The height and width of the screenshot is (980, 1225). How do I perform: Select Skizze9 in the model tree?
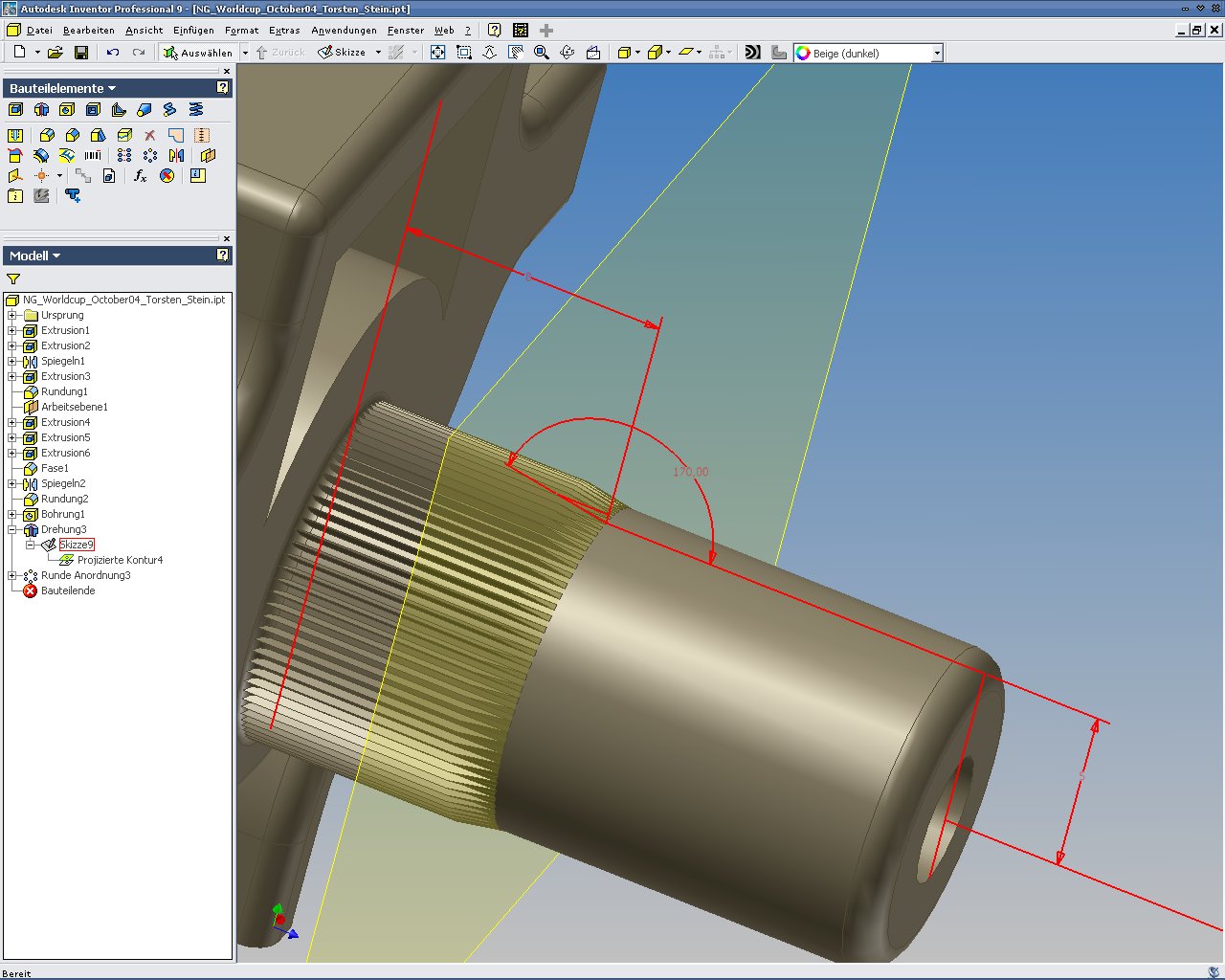point(77,545)
